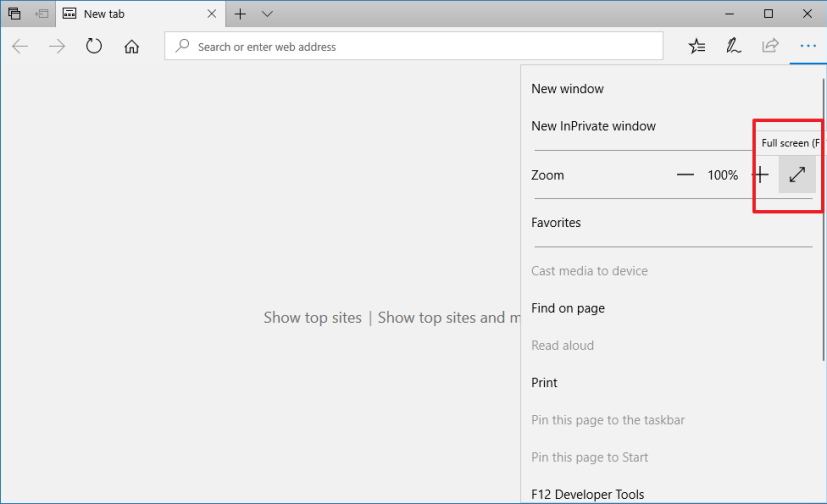This screenshot has width=827, height=504.
Task: Select the New tab tab
Action: [x=140, y=14]
